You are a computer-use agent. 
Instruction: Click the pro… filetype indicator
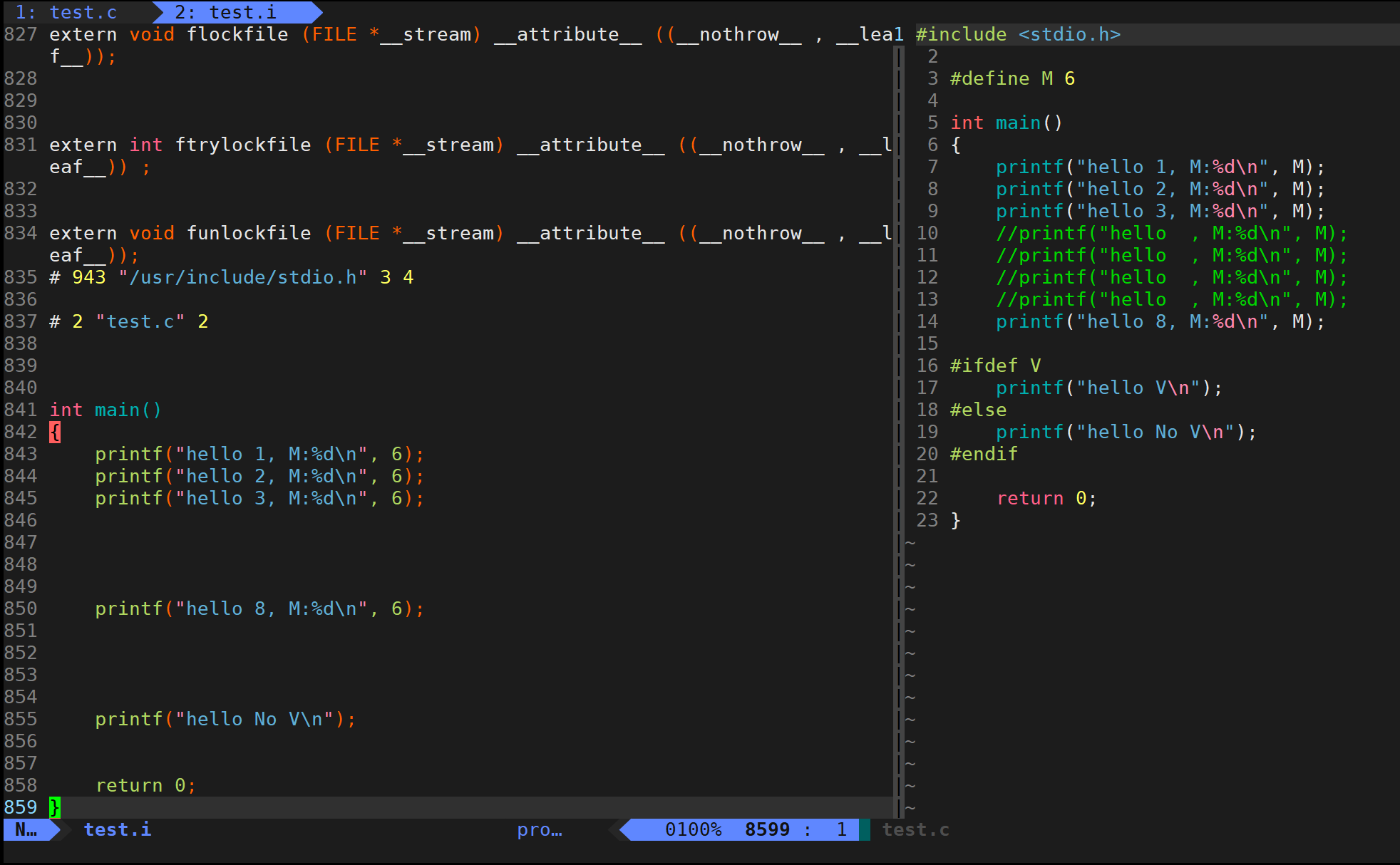(x=540, y=829)
